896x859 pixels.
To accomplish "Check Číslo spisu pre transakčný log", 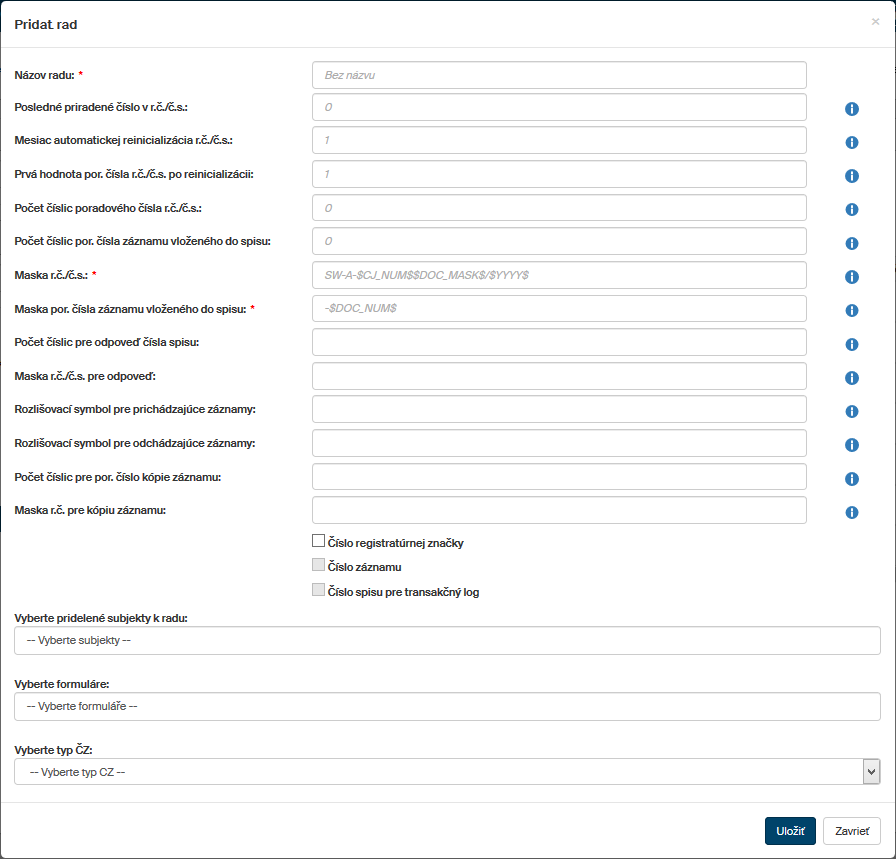I will [319, 590].
